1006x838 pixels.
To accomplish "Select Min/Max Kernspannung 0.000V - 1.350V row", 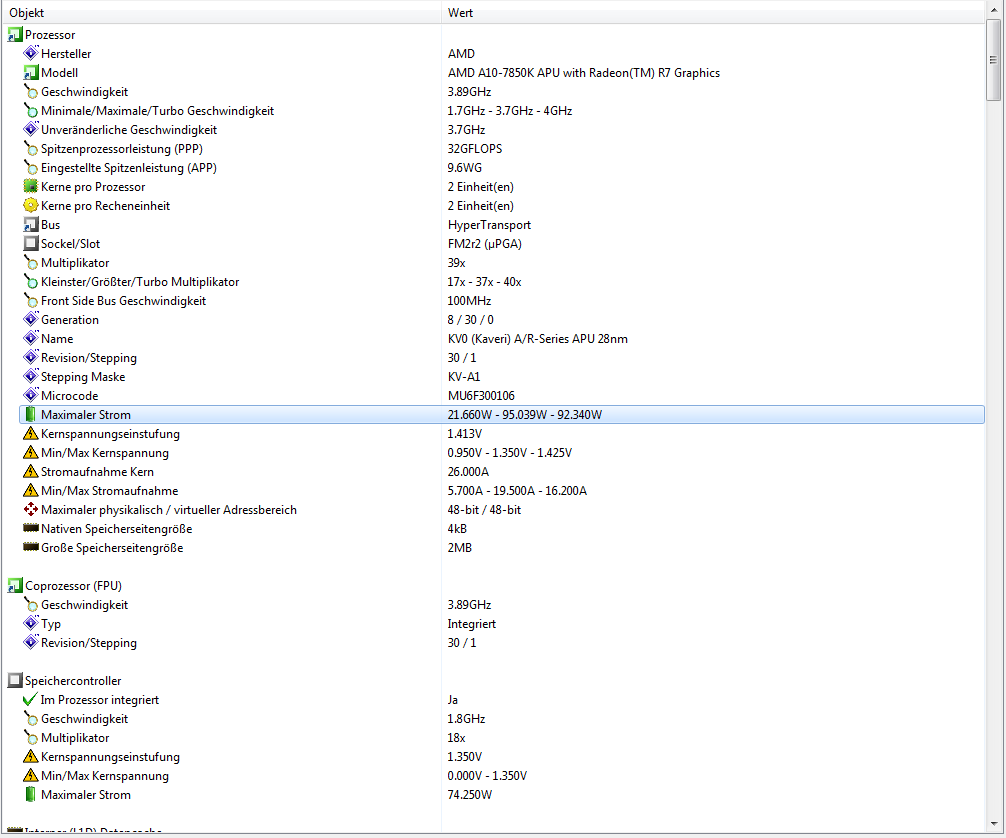I will click(x=502, y=775).
